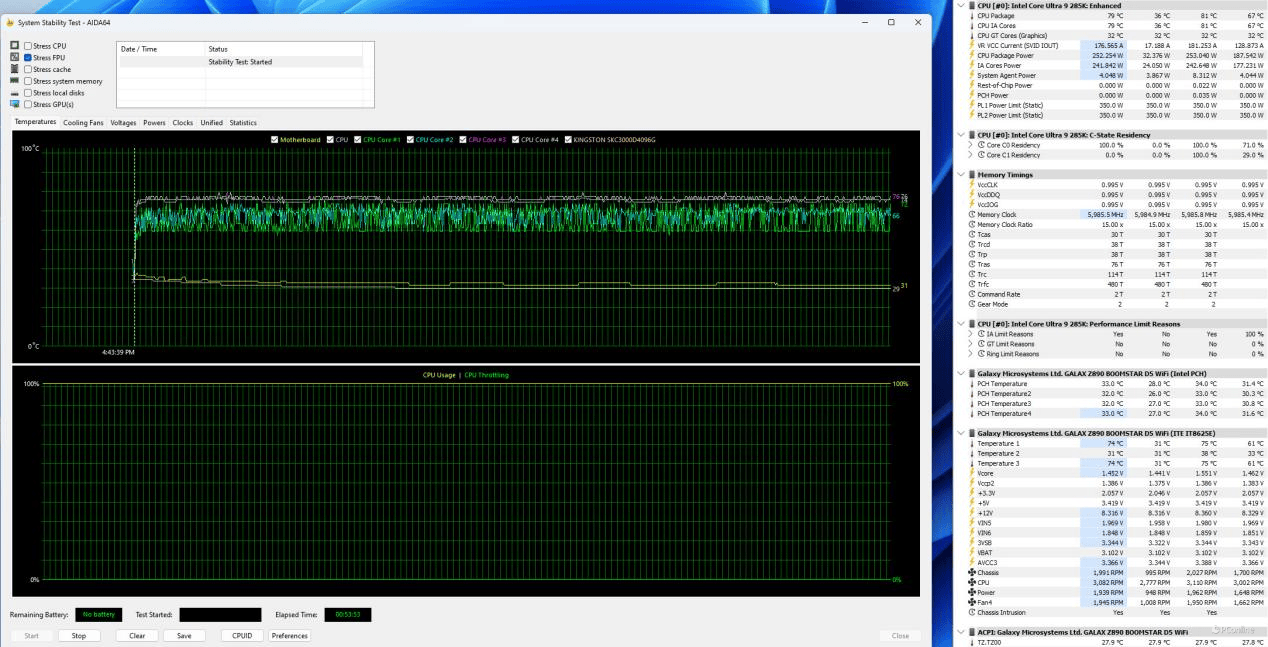1268x647 pixels.
Task: Click the FPU icon beside Stress FPU
Action: pos(14,58)
